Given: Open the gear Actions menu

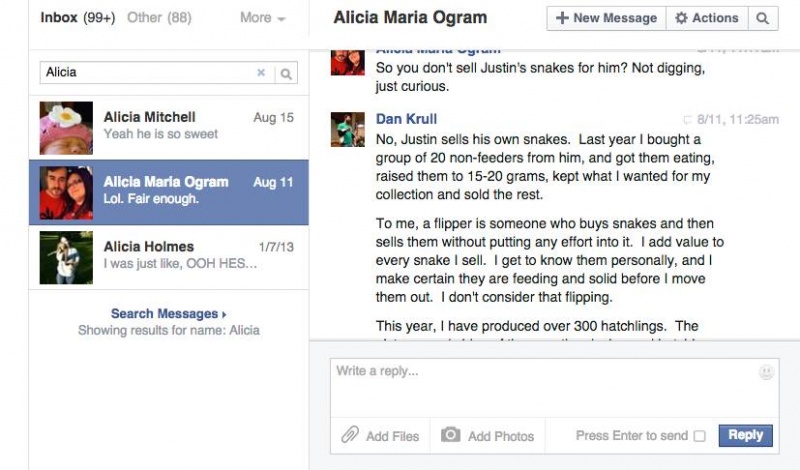Looking at the screenshot, I should coord(707,18).
